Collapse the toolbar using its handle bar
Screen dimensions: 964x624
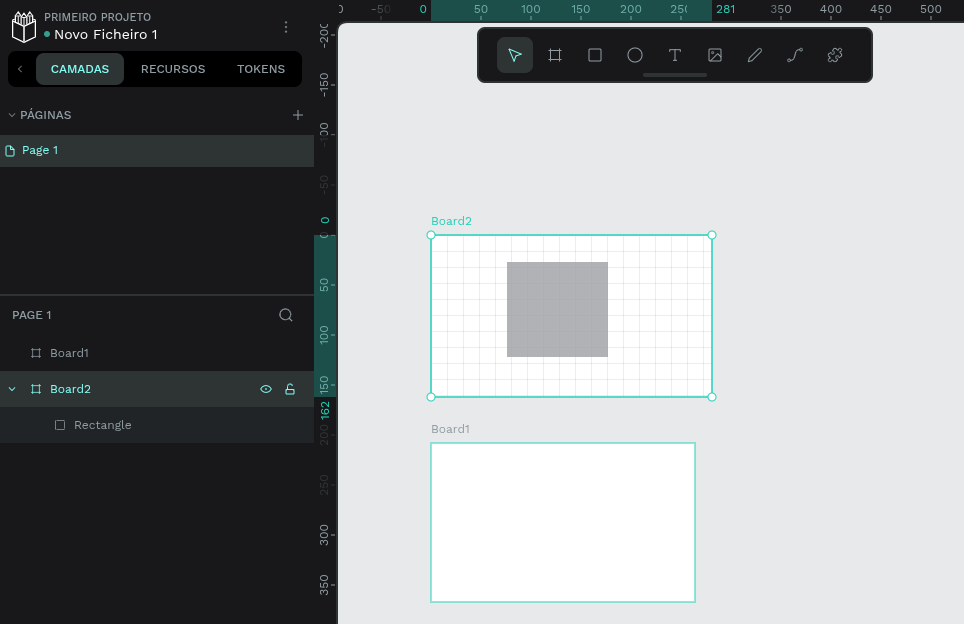(x=674, y=75)
